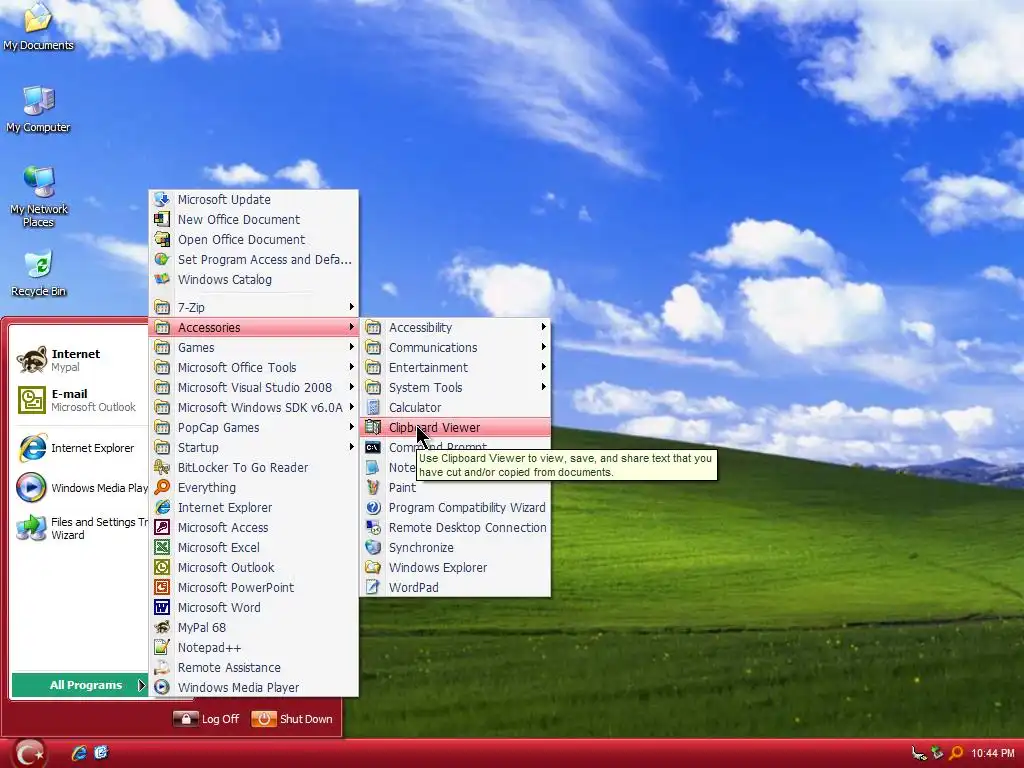Click the Windows Explorer icon in Accessories

(373, 568)
